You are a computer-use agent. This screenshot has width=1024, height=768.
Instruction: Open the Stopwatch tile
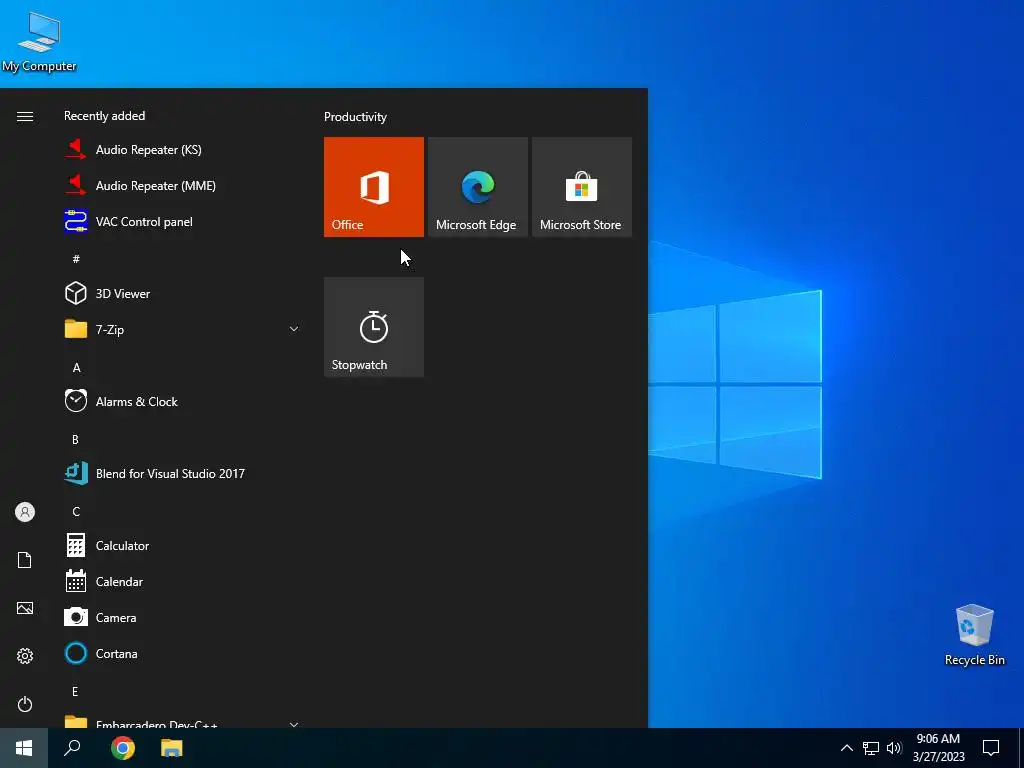click(374, 327)
